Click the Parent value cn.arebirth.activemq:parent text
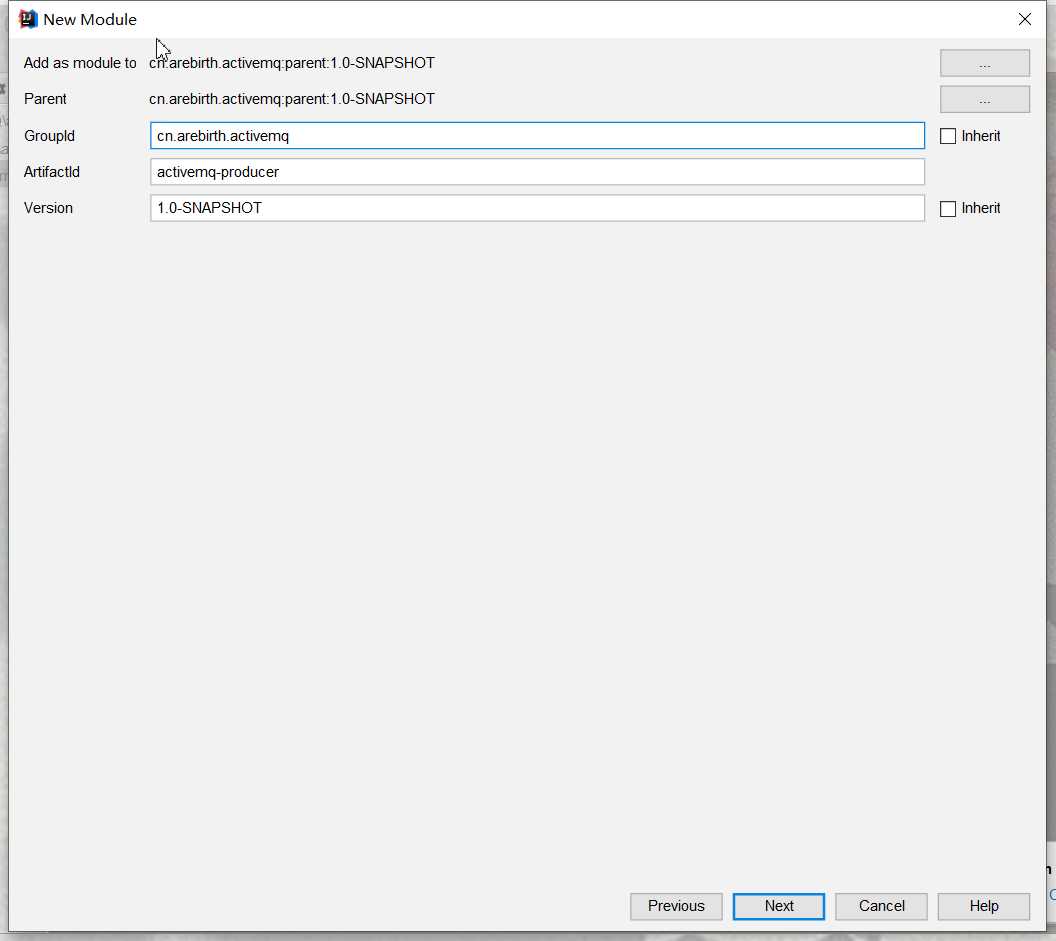Viewport: 1056px width, 941px height. pyautogui.click(x=292, y=99)
